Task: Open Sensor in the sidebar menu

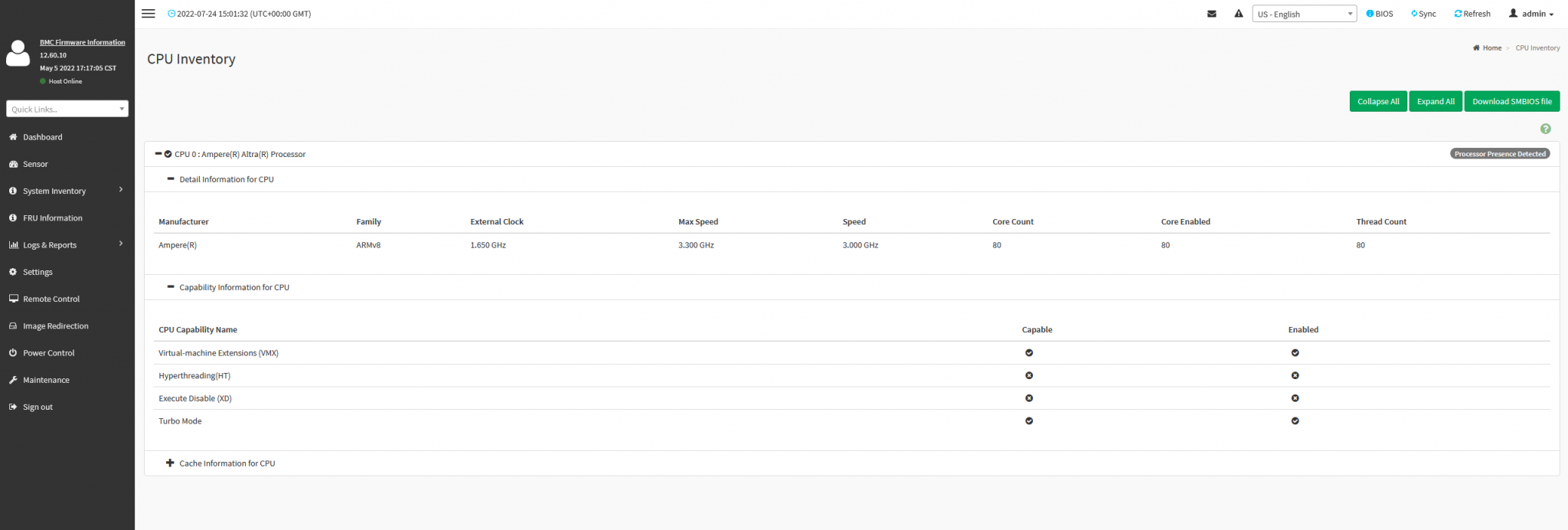Action: (35, 164)
